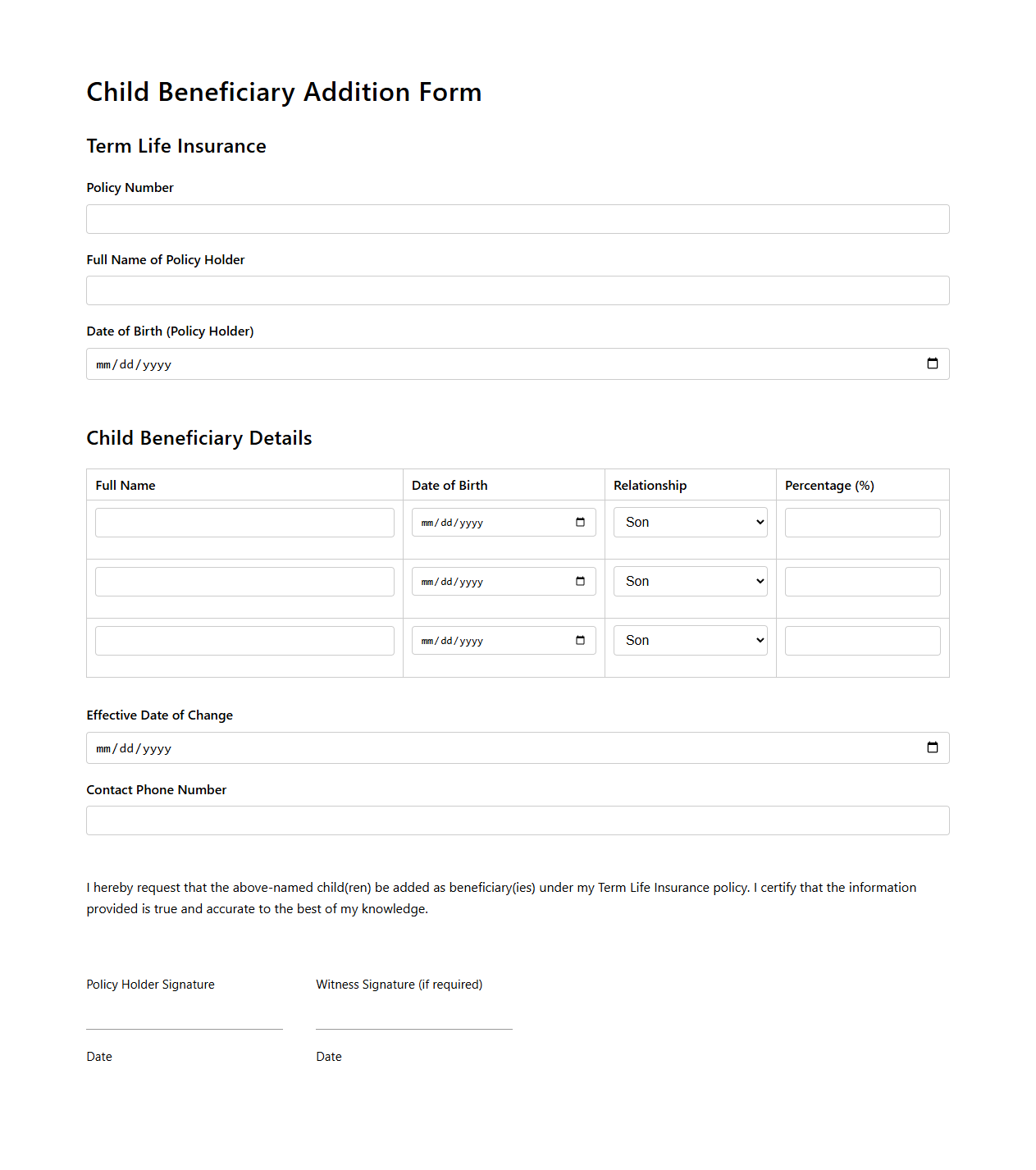
Task: Click the Full Name field in the first beneficiary row
Action: click(x=244, y=522)
